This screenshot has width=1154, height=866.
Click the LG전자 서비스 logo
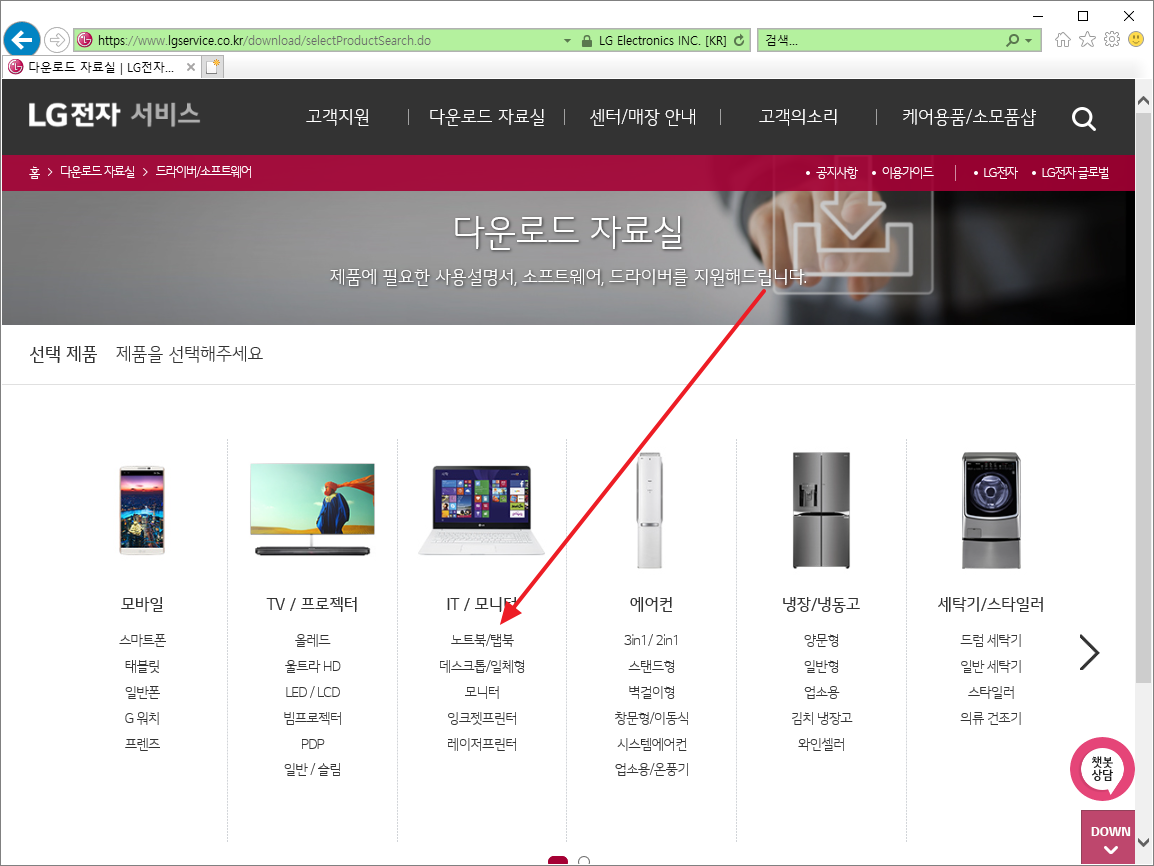click(114, 115)
